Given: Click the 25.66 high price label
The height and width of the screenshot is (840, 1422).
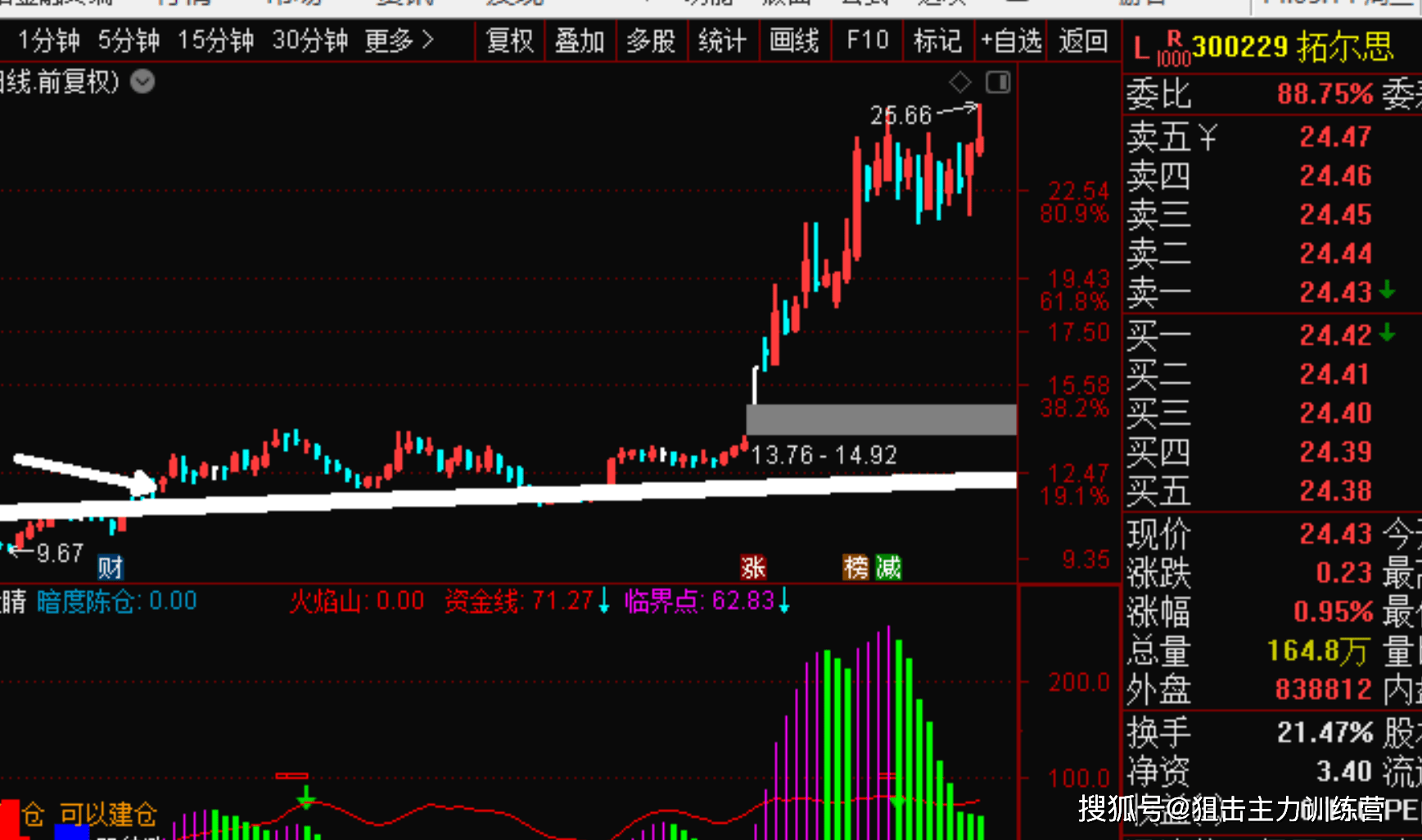Looking at the screenshot, I should pyautogui.click(x=901, y=115).
